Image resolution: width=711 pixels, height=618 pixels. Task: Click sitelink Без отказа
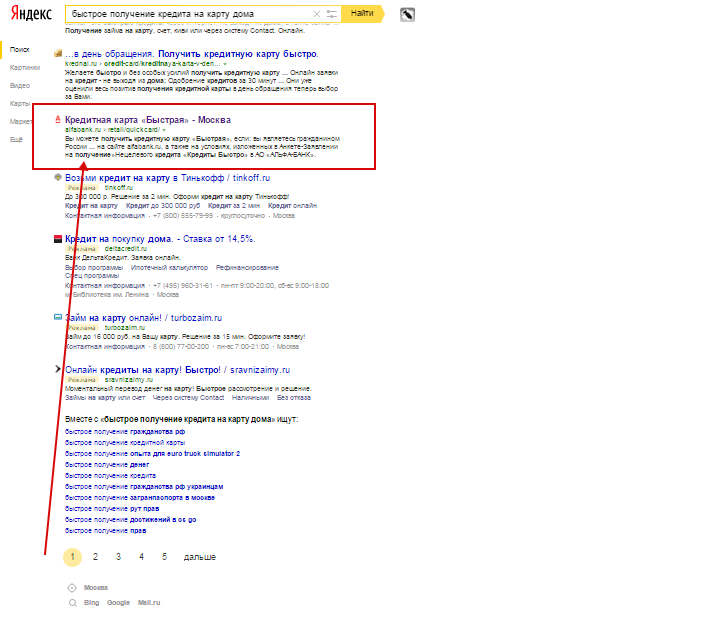click(294, 398)
